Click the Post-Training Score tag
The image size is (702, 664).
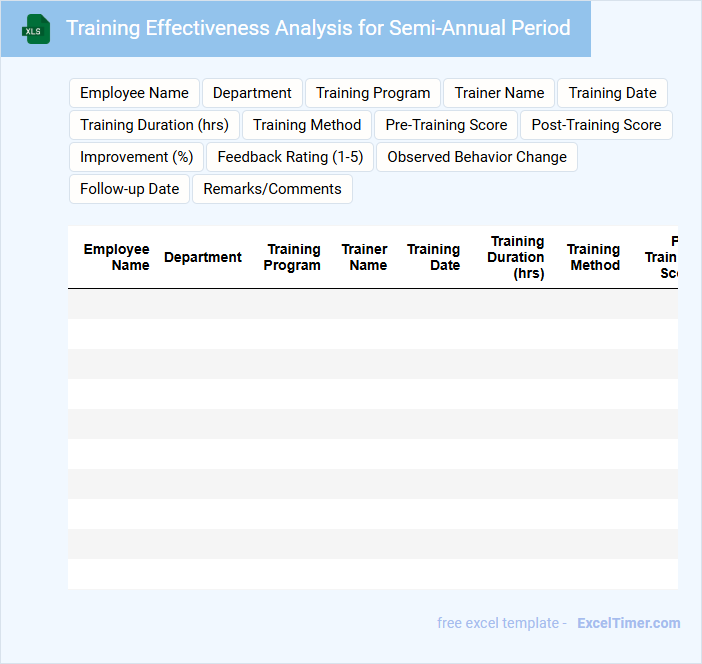coord(596,125)
